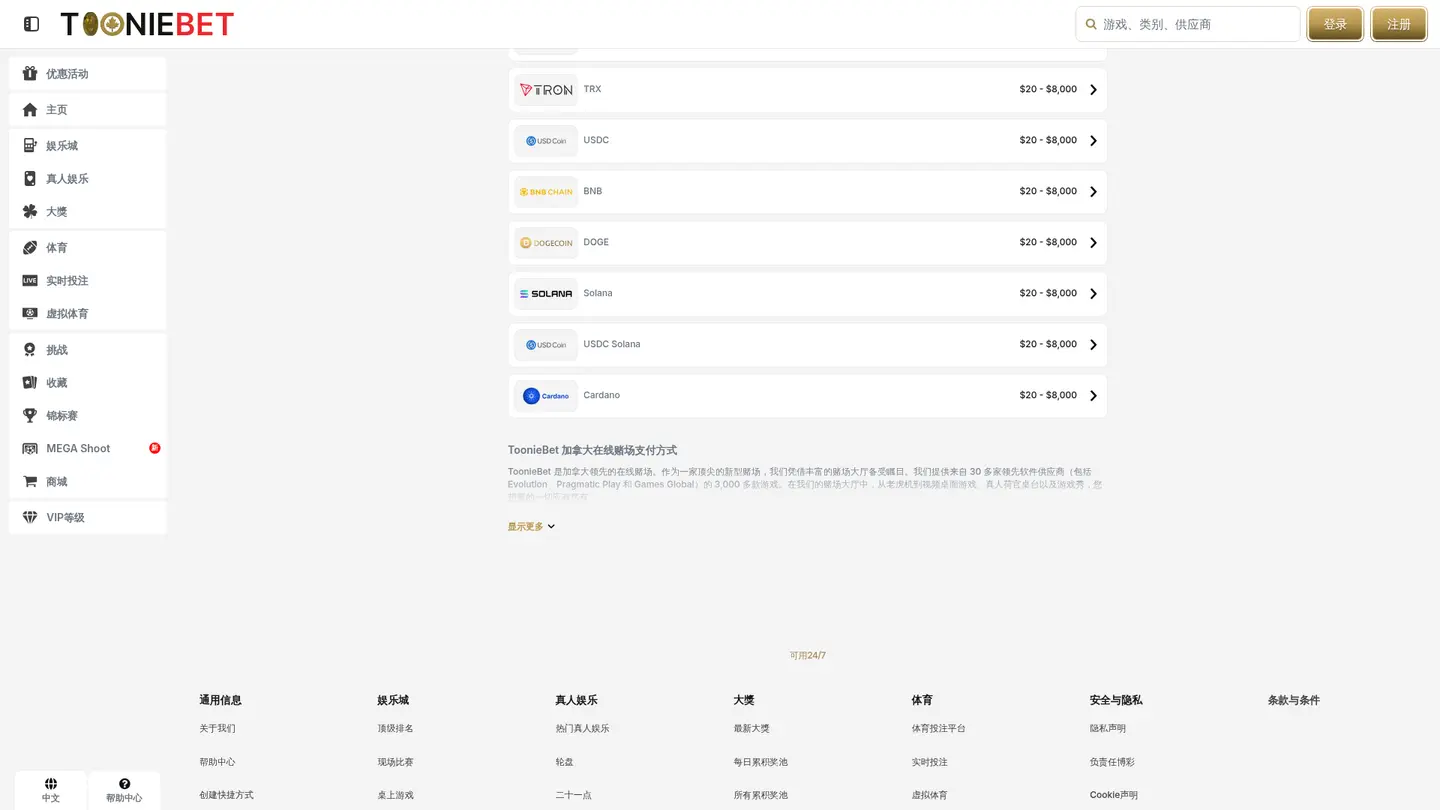The image size is (1440, 810).
Task: Open 轮盘 footer link
Action: tap(564, 762)
